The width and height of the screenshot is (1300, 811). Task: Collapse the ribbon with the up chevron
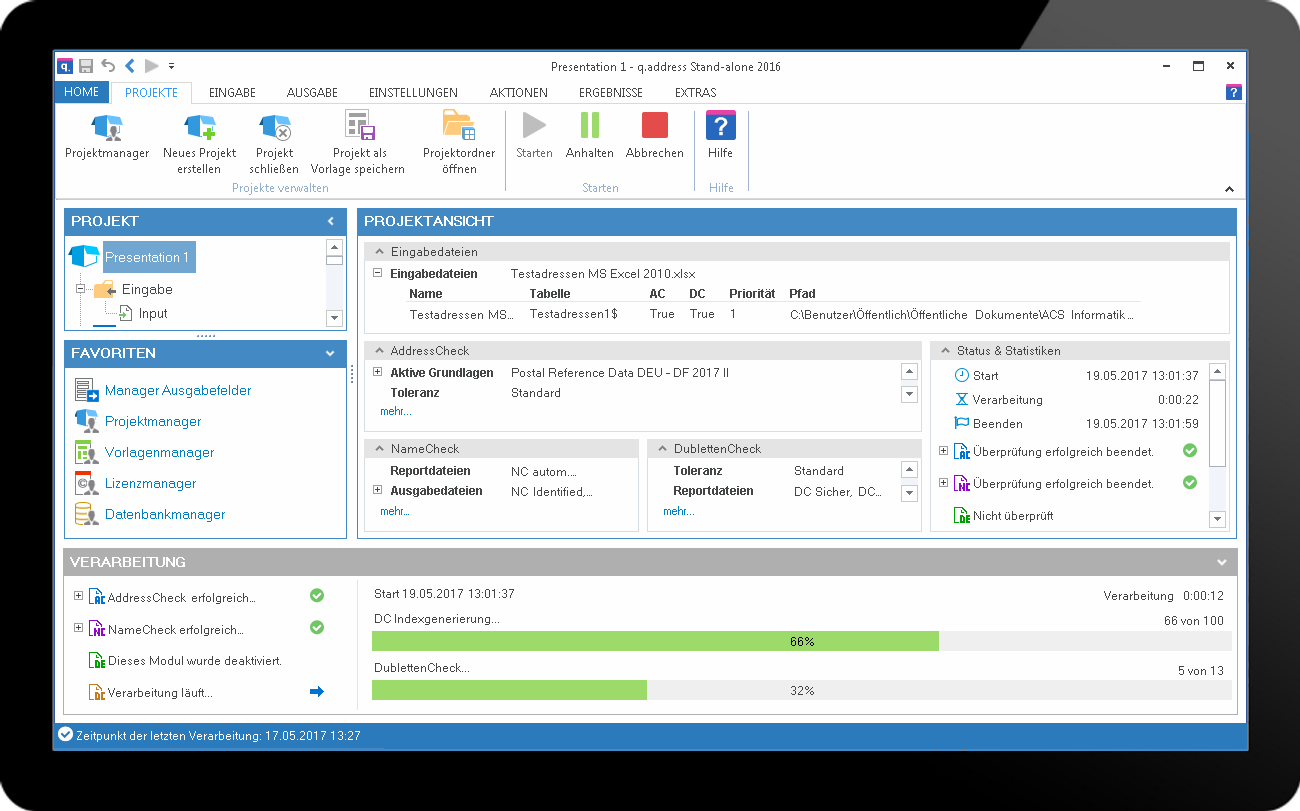tap(1229, 189)
